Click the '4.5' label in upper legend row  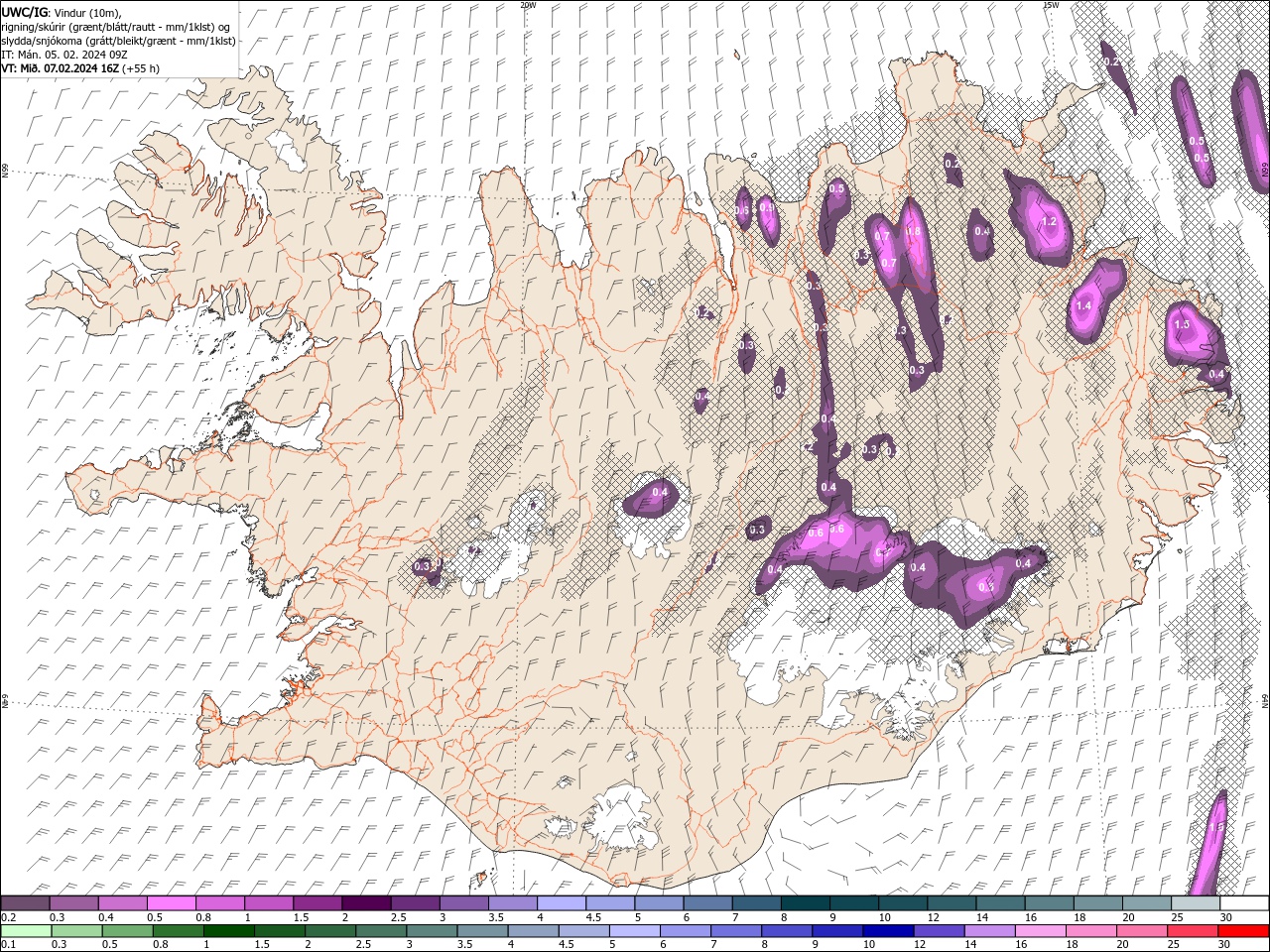pyautogui.click(x=593, y=917)
